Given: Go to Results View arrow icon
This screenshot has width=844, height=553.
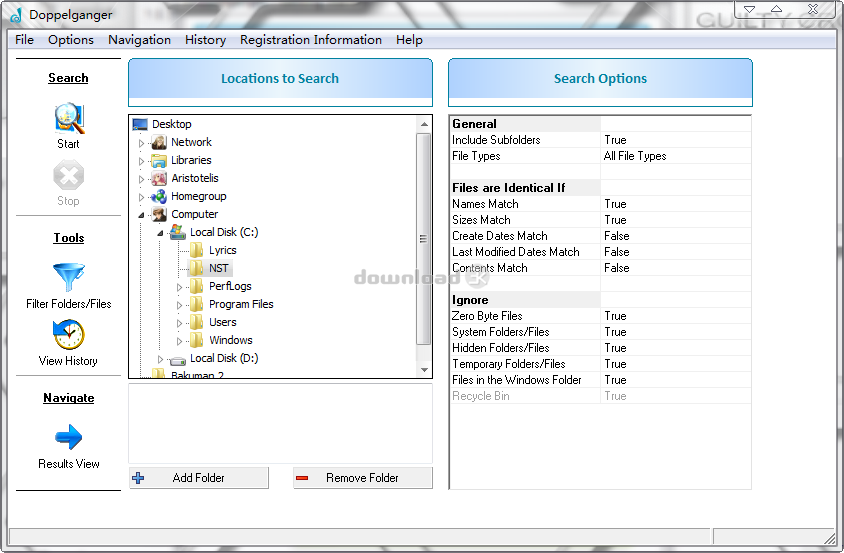Looking at the screenshot, I should (69, 437).
